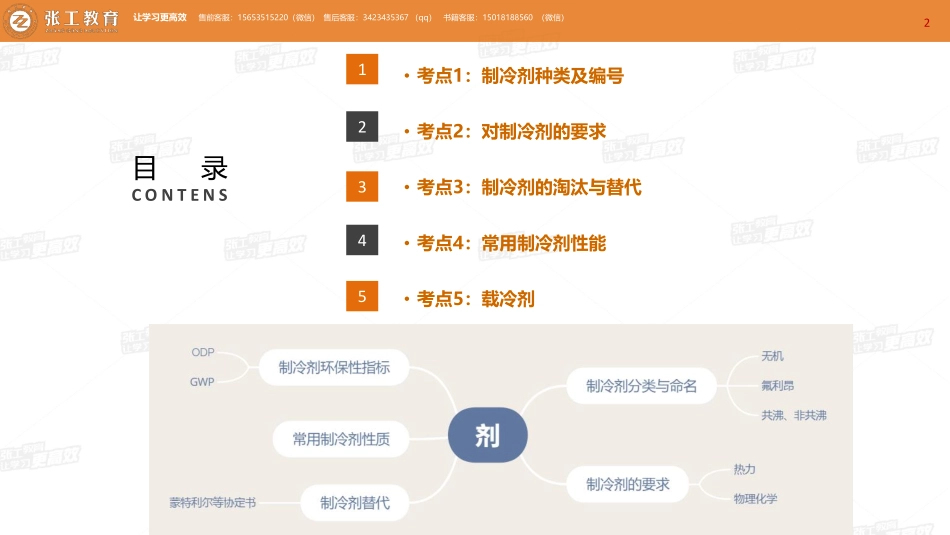Image resolution: width=950 pixels, height=535 pixels.
Task: Click the orange number 5 box
Action: click(362, 296)
